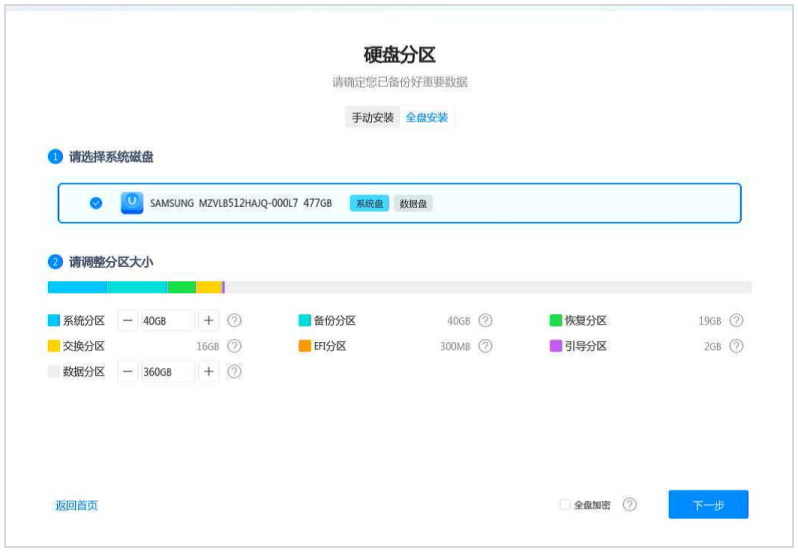
Task: Click the blue SAMSUNG disk icon
Action: point(132,202)
